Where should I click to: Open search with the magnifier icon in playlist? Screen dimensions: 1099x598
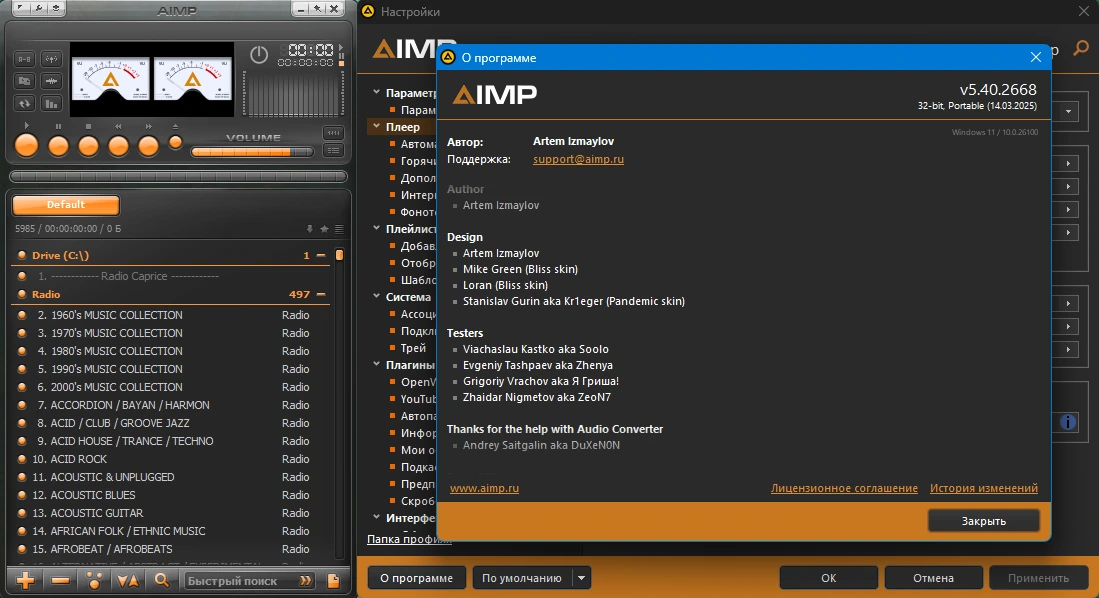(162, 580)
